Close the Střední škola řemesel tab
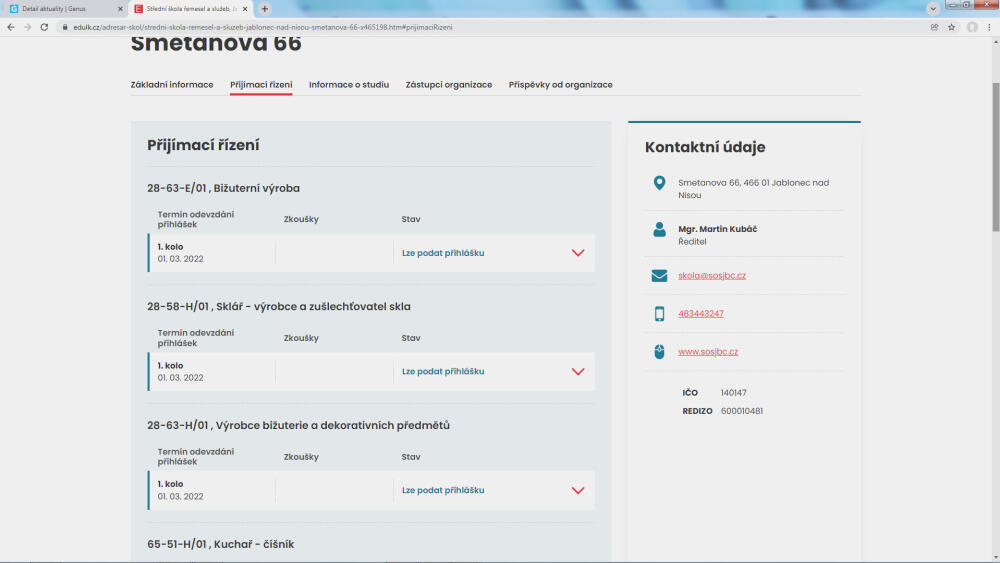The width and height of the screenshot is (1000, 563). coord(245,9)
